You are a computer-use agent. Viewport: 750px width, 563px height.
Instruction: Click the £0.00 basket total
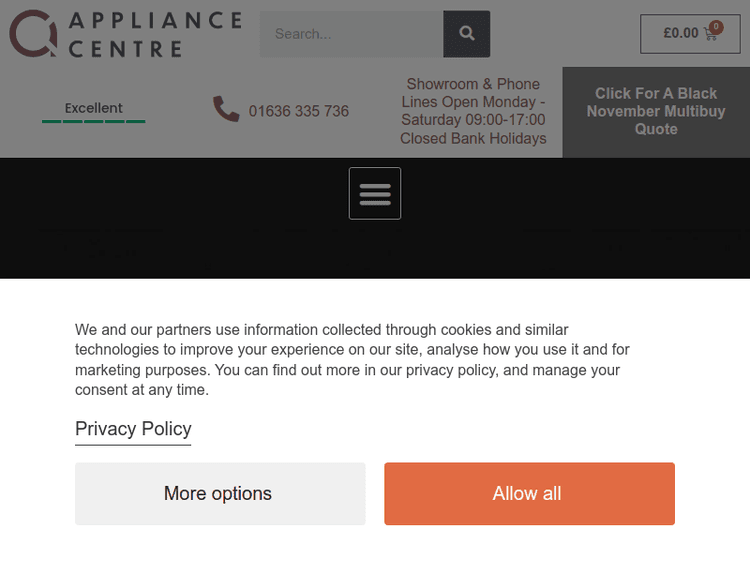click(x=681, y=33)
